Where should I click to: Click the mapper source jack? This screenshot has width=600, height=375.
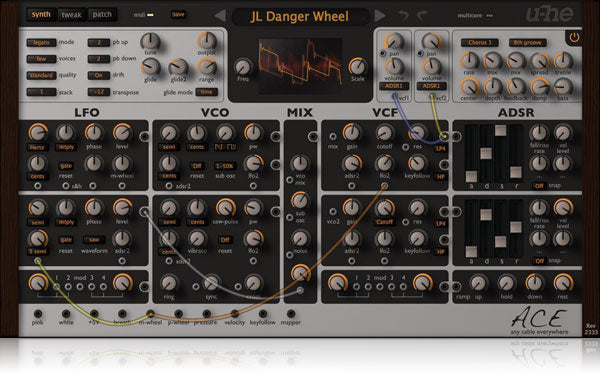(291, 314)
